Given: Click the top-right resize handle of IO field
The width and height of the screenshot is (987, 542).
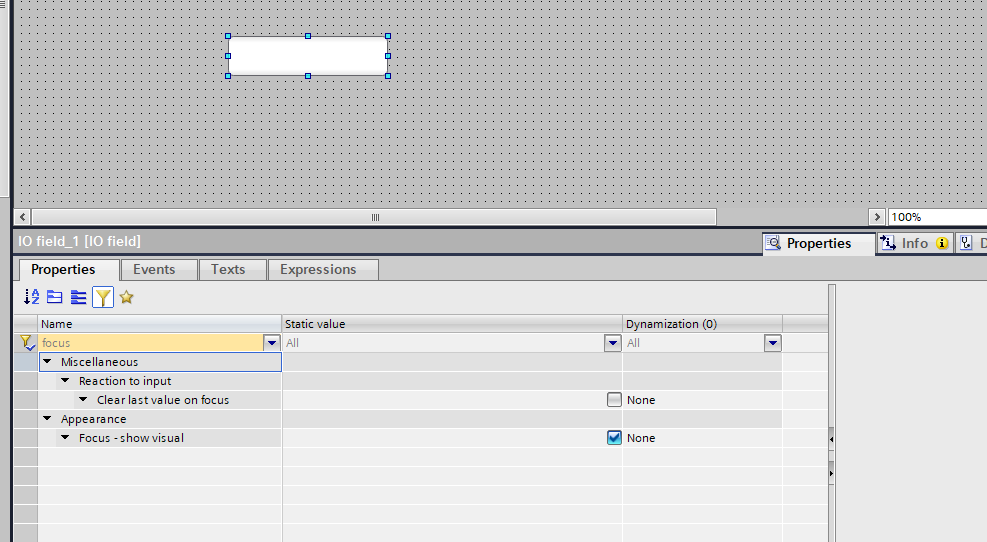Looking at the screenshot, I should point(388,37).
